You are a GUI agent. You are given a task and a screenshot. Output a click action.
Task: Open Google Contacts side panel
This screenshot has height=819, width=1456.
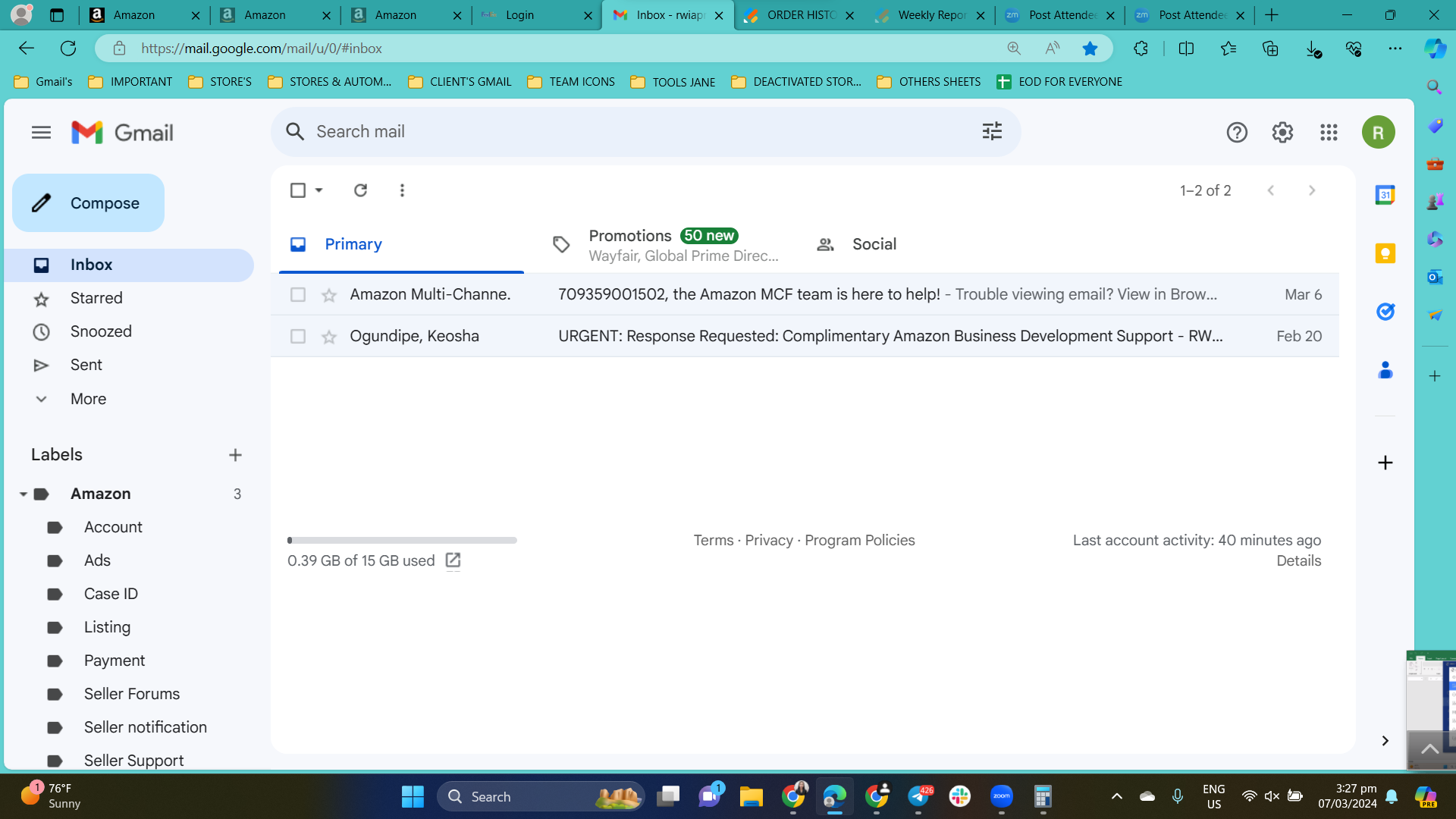point(1385,370)
